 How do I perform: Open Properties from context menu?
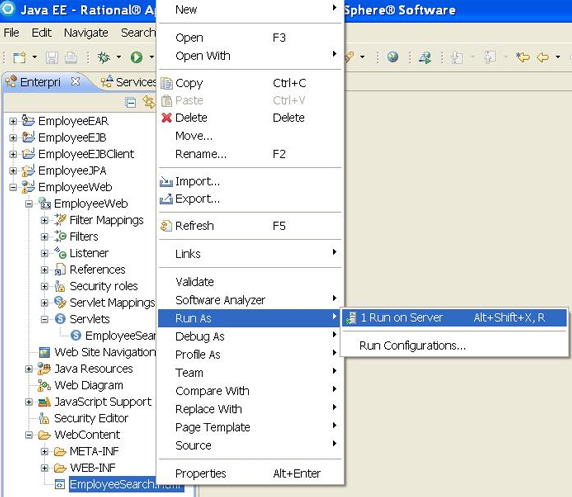click(250, 474)
